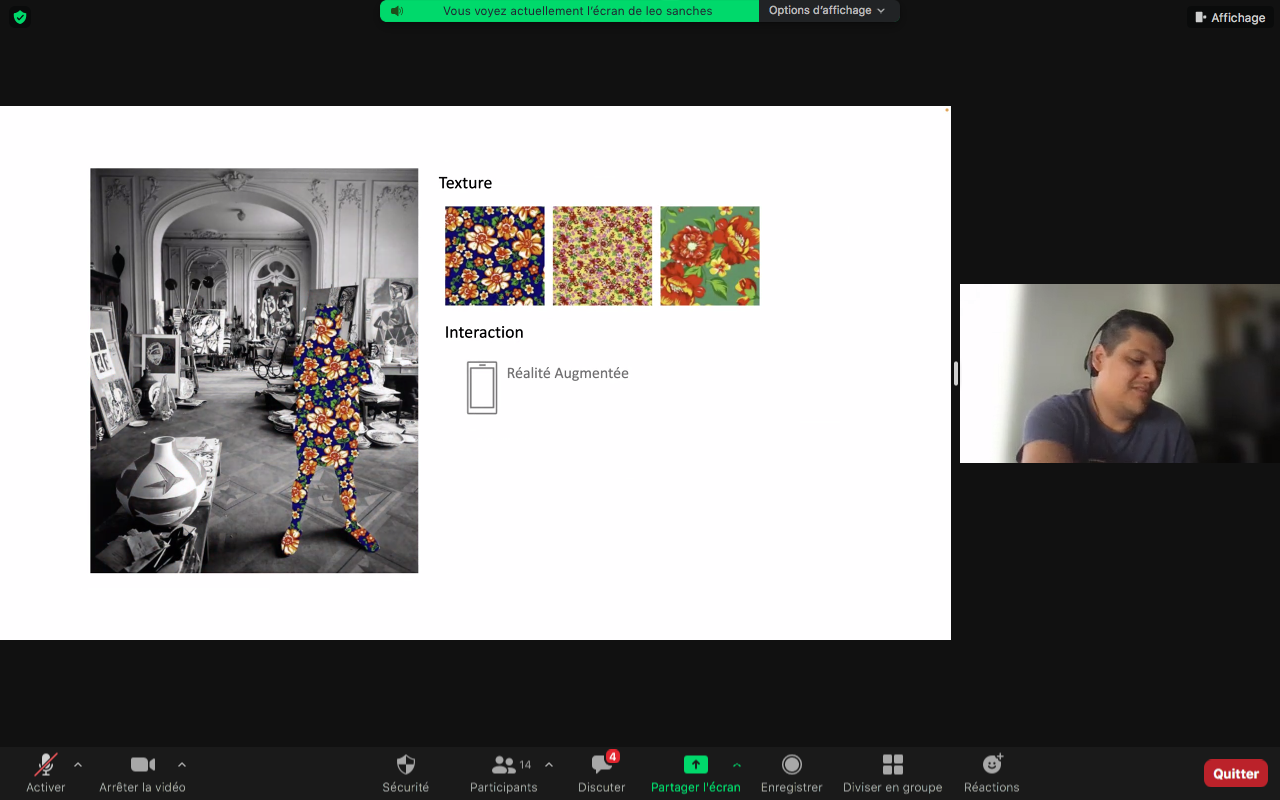1280x800 pixels.
Task: Open the Réactions emoji icon
Action: click(992, 765)
